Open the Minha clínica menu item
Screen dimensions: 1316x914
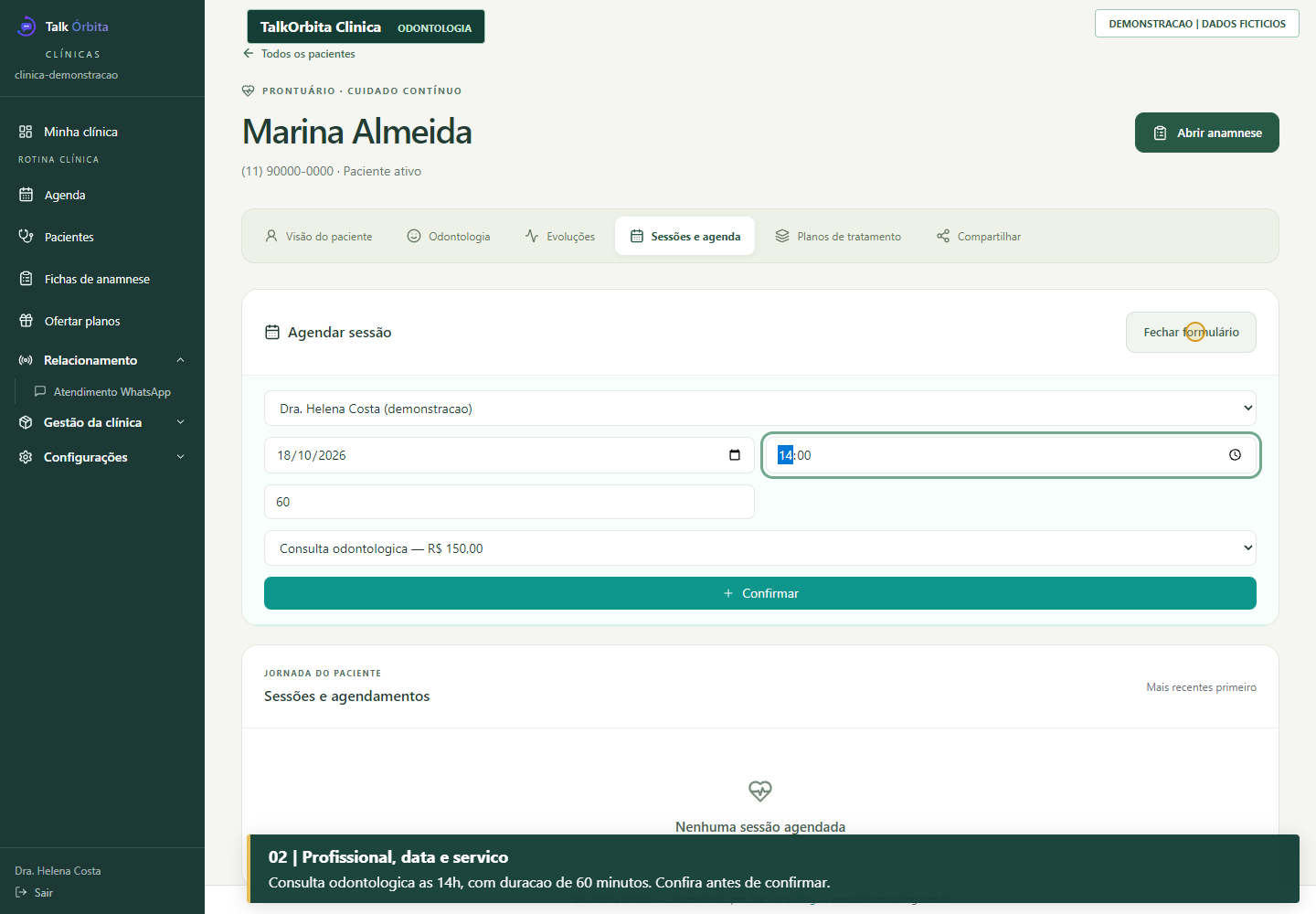pos(102,132)
